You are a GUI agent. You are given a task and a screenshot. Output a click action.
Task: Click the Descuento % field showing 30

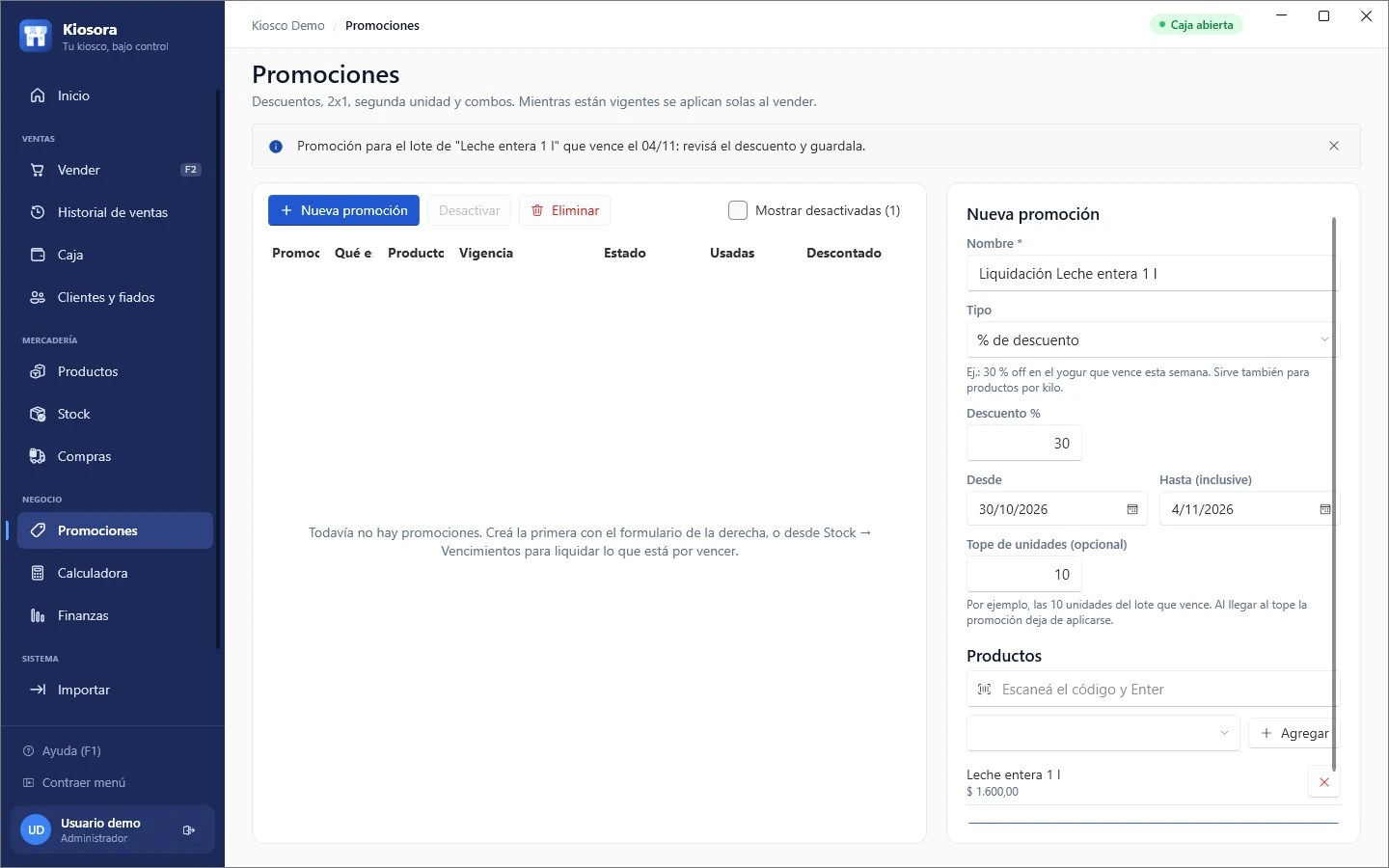(1024, 443)
